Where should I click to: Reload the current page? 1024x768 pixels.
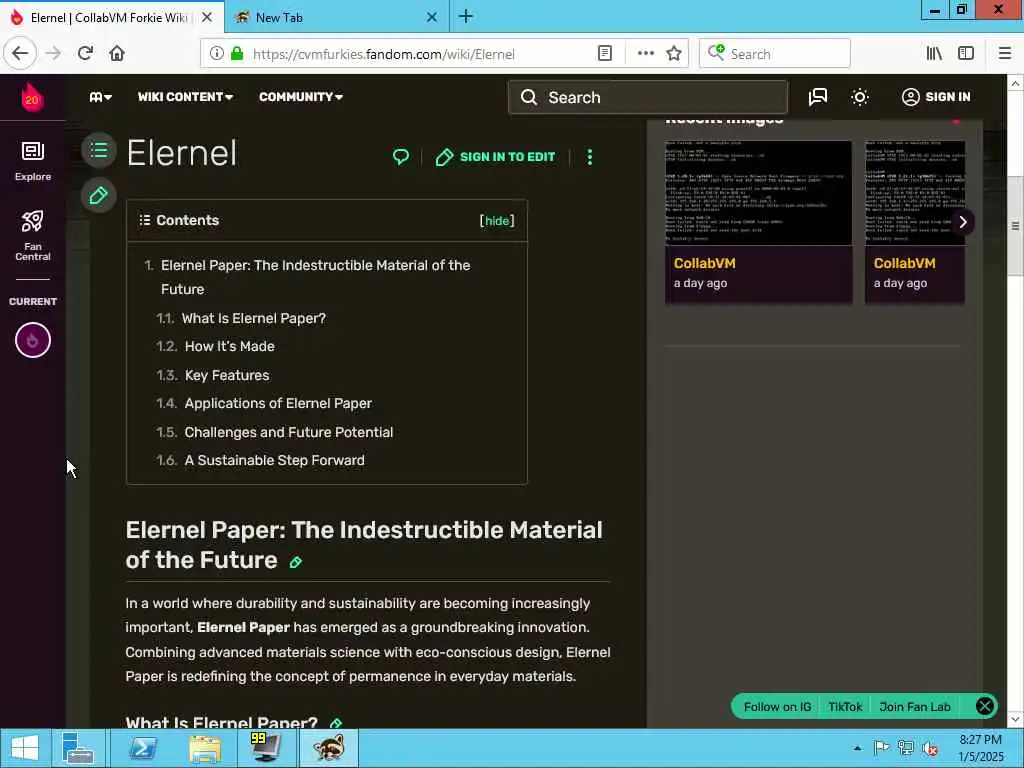click(x=85, y=54)
